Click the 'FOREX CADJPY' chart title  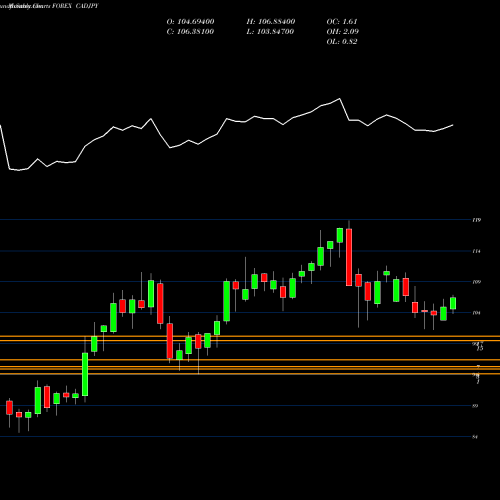(75, 6)
